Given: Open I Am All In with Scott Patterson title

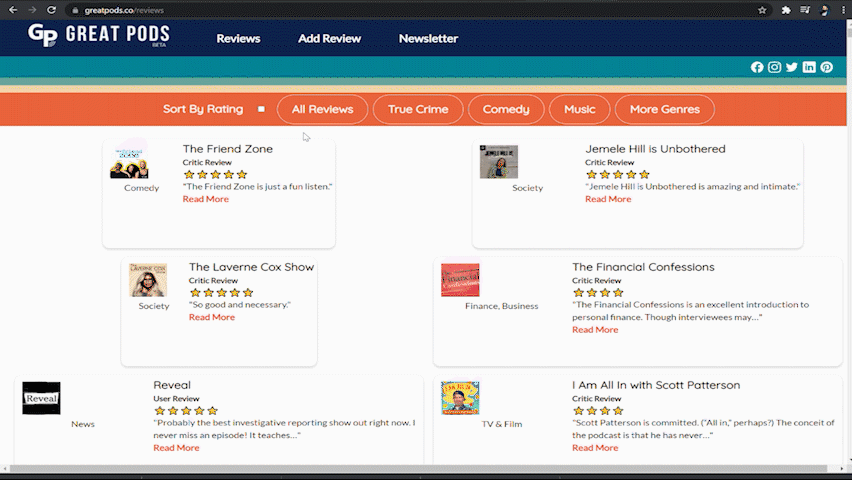Looking at the screenshot, I should coord(656,385).
